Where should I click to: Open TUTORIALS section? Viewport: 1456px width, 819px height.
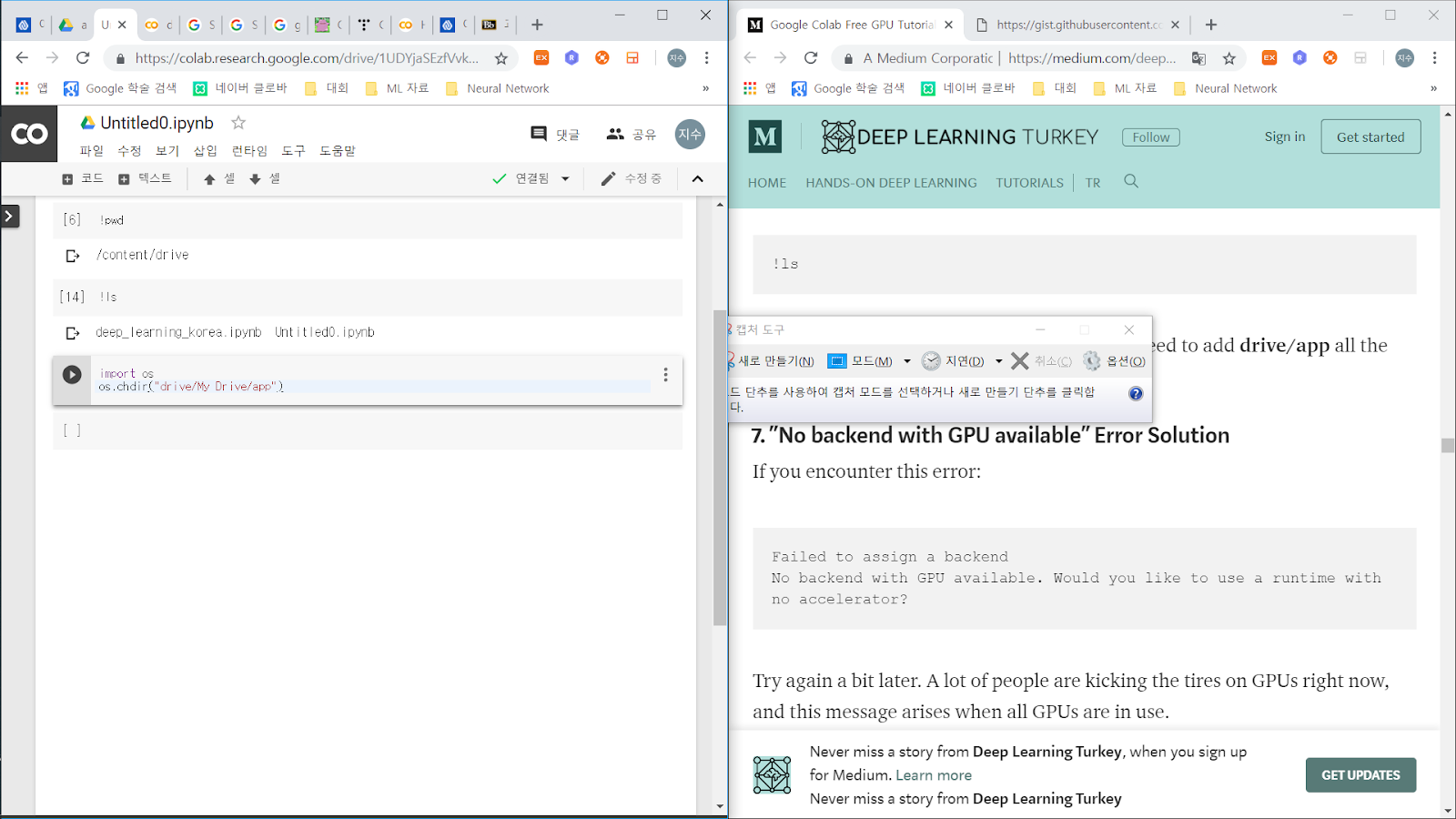point(1029,183)
